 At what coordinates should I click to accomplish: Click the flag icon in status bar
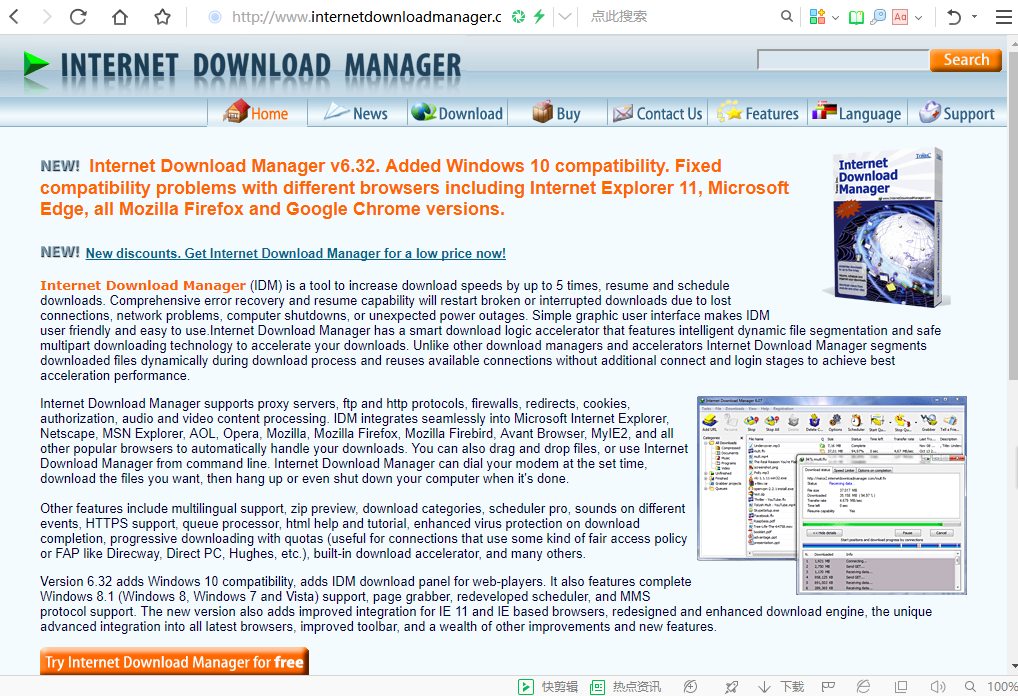pos(828,687)
